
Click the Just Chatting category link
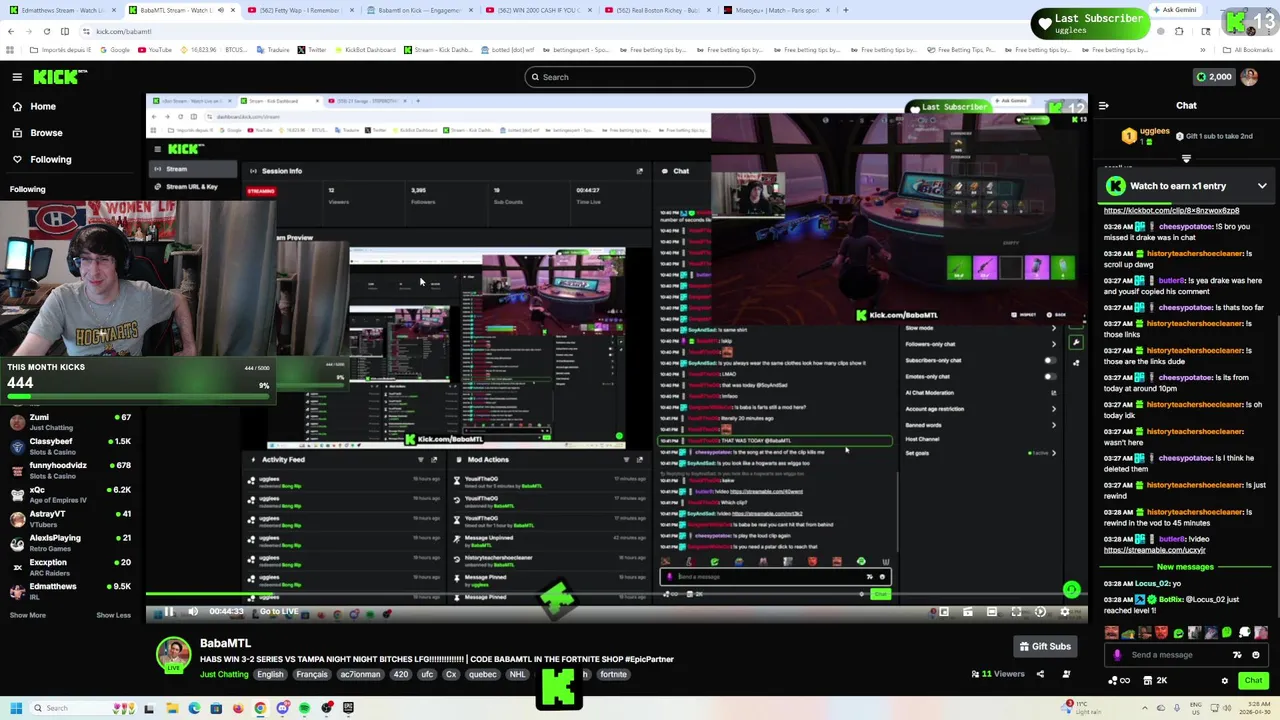coord(224,675)
